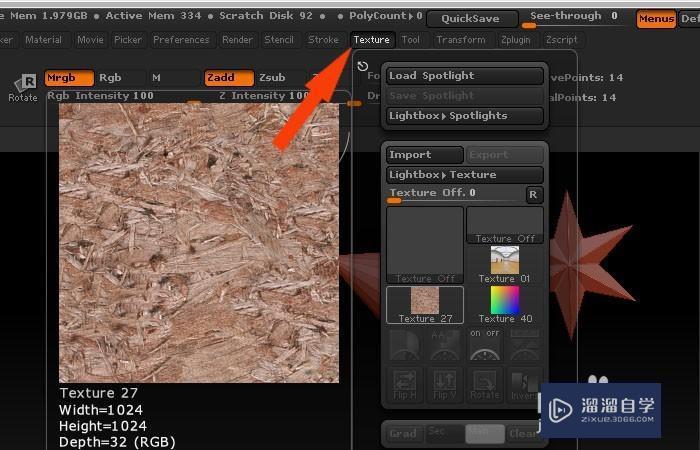Click the R button beside Texture Off slider
This screenshot has width=700, height=450.
click(x=534, y=195)
